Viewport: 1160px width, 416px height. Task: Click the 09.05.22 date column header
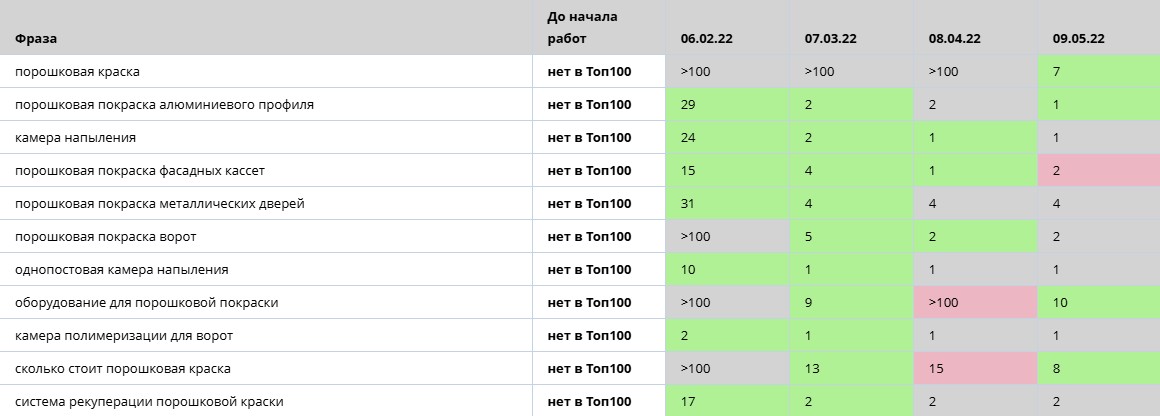(1079, 39)
